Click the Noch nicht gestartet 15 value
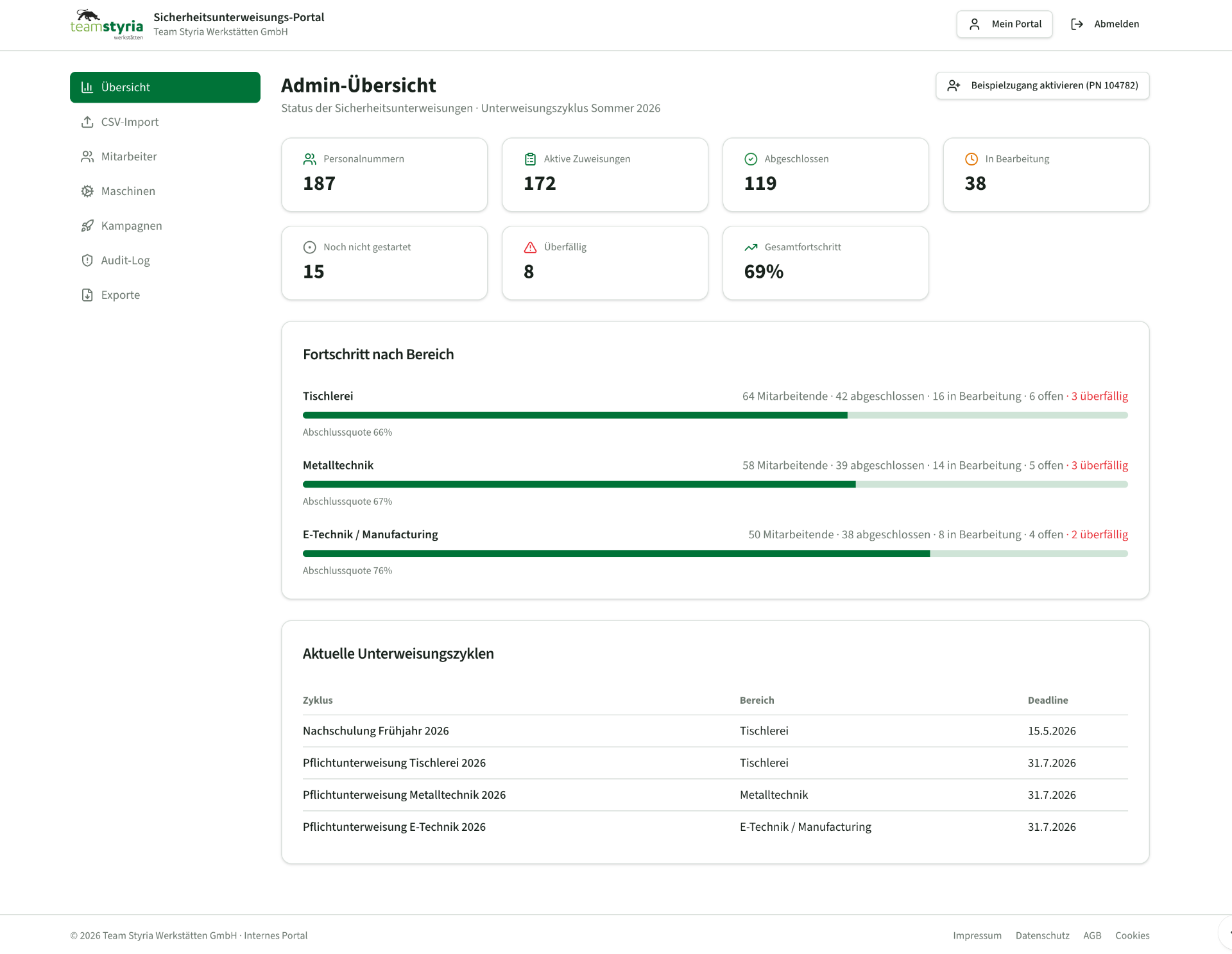This screenshot has height=954, width=1232. (313, 272)
